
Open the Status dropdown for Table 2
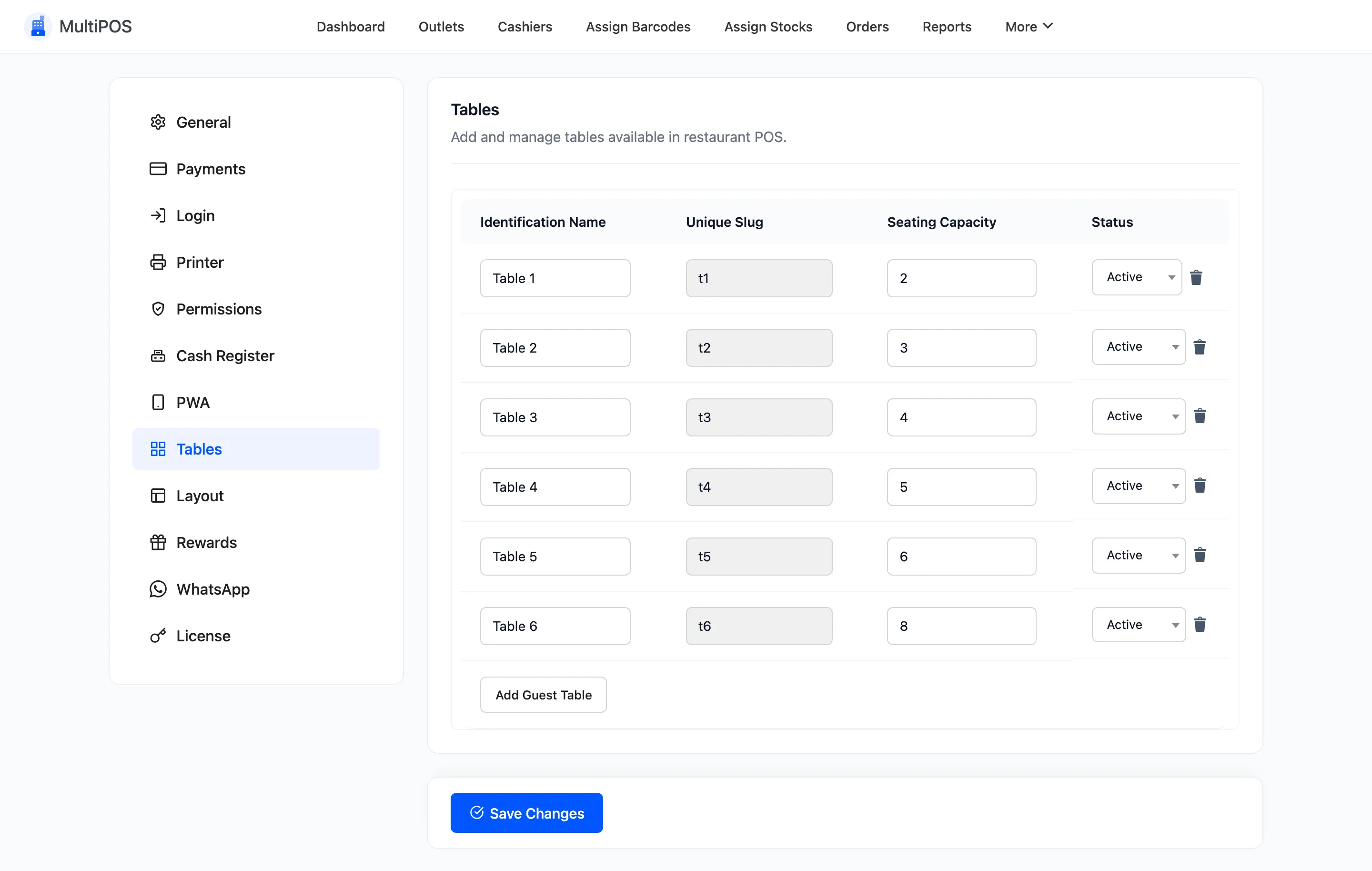pos(1139,346)
